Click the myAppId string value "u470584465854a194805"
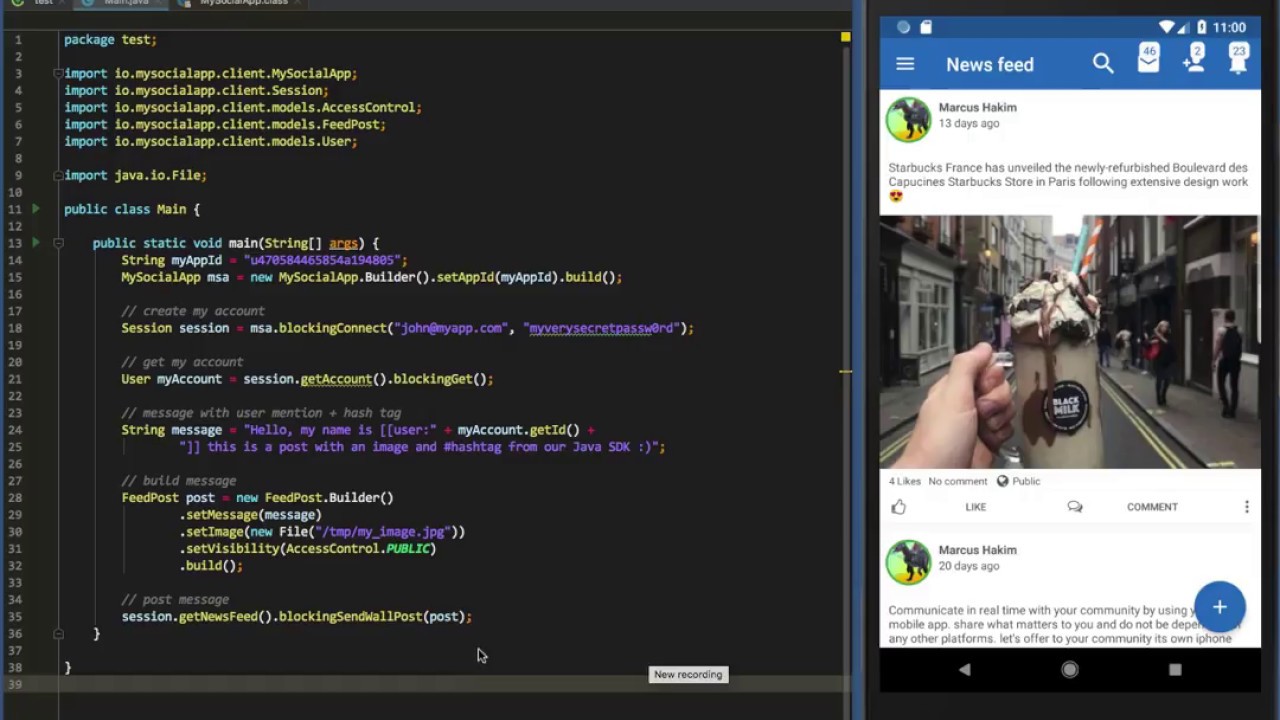The width and height of the screenshot is (1280, 720). tap(322, 260)
